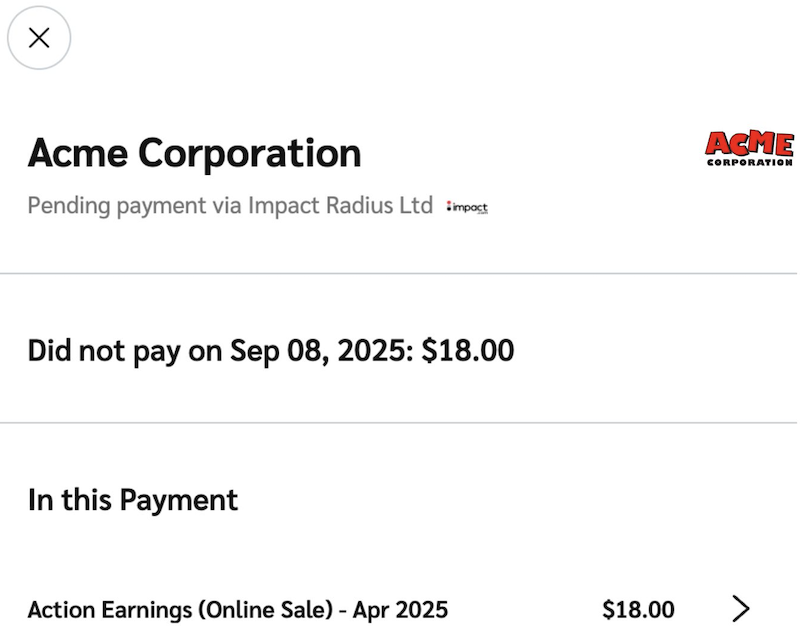Click the Sep 08, 2025 date
Image resolution: width=808 pixels, height=638 pixels.
pyautogui.click(x=320, y=350)
